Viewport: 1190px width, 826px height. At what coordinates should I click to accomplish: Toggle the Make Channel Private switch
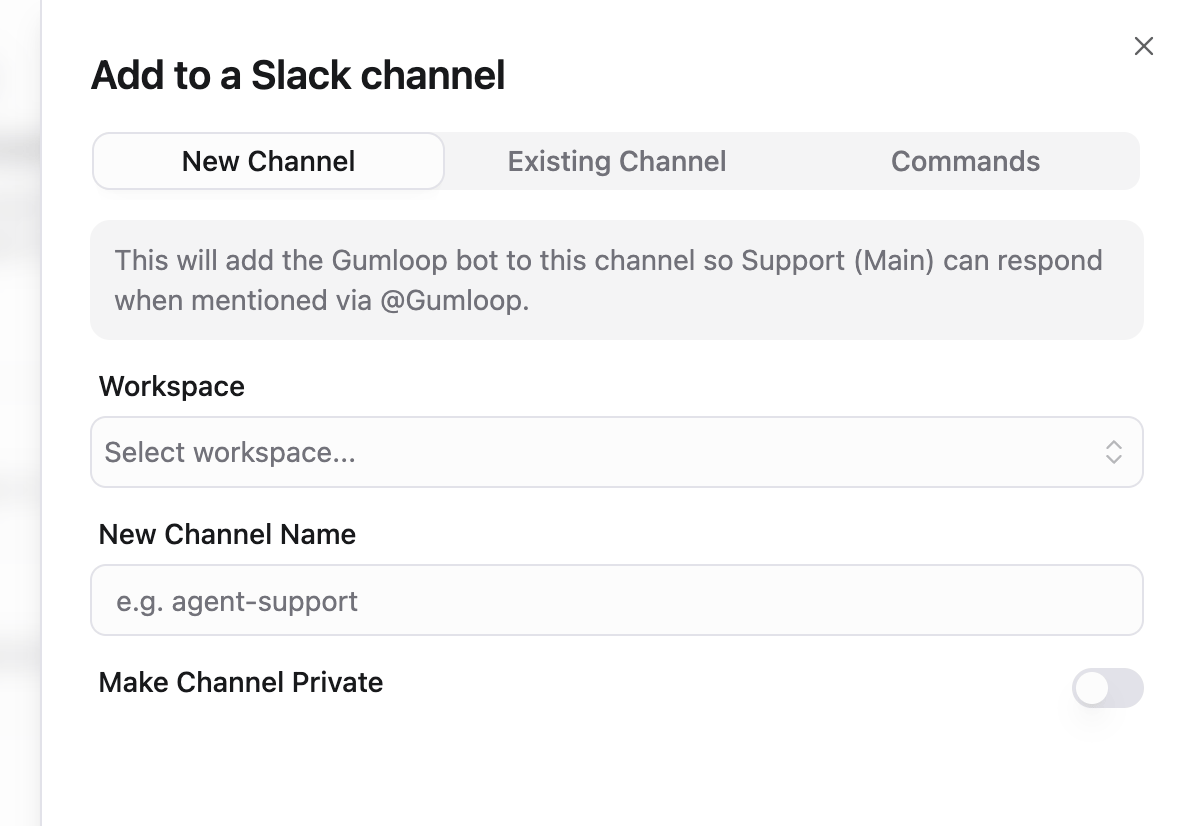click(1107, 688)
